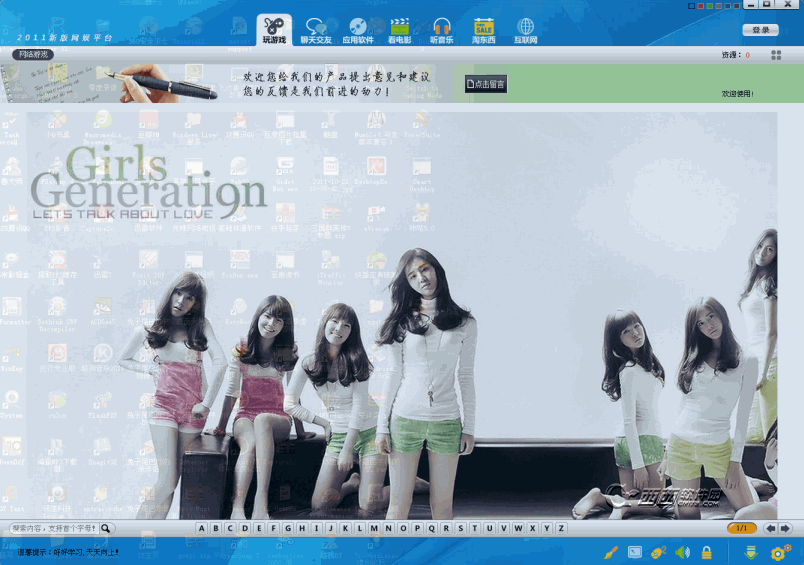Filter by letter A
The image size is (804, 565).
tap(202, 528)
